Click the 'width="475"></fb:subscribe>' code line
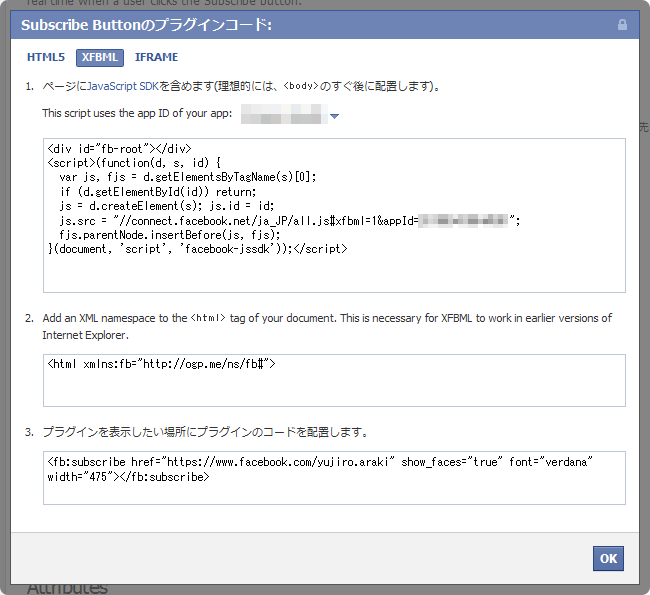 tap(129, 477)
